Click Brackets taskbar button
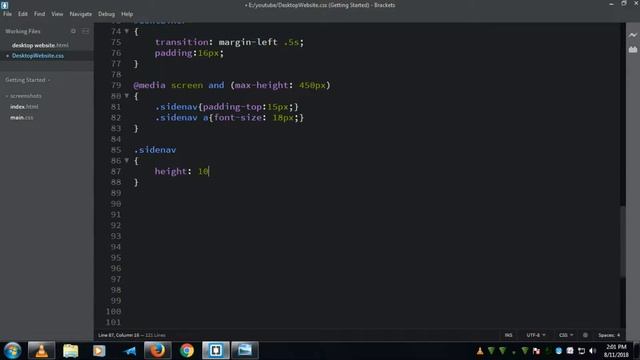Viewport: 640px width, 360px height. 216,350
